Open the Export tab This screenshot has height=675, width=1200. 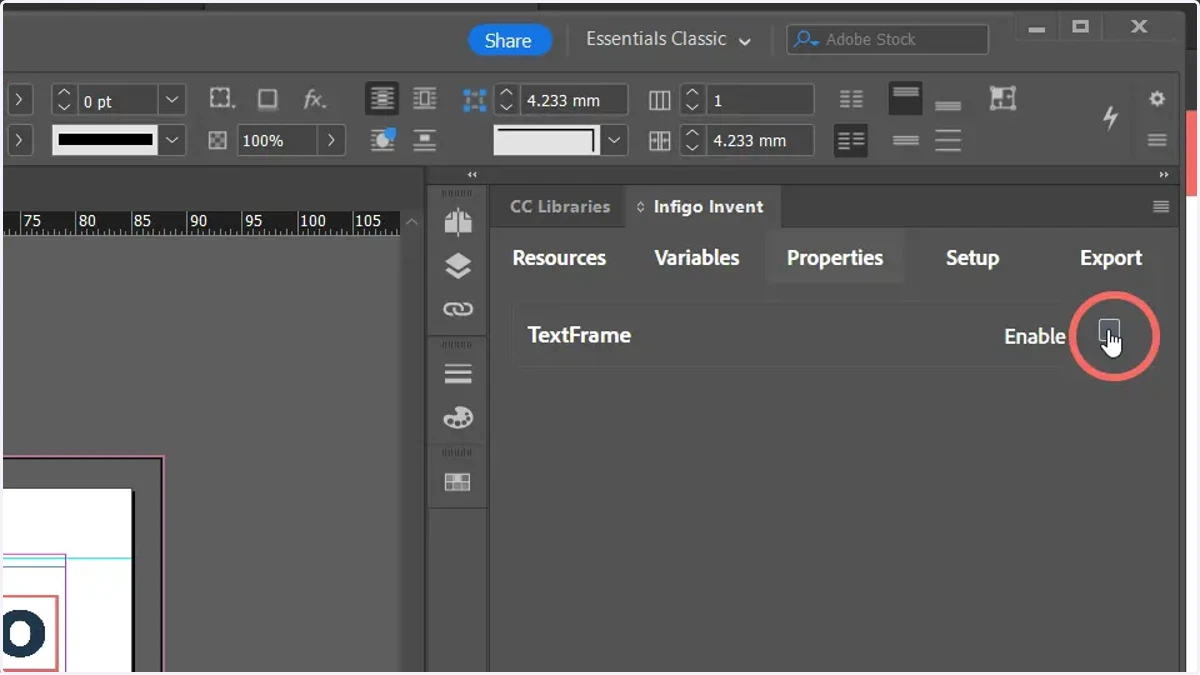pos(1110,258)
